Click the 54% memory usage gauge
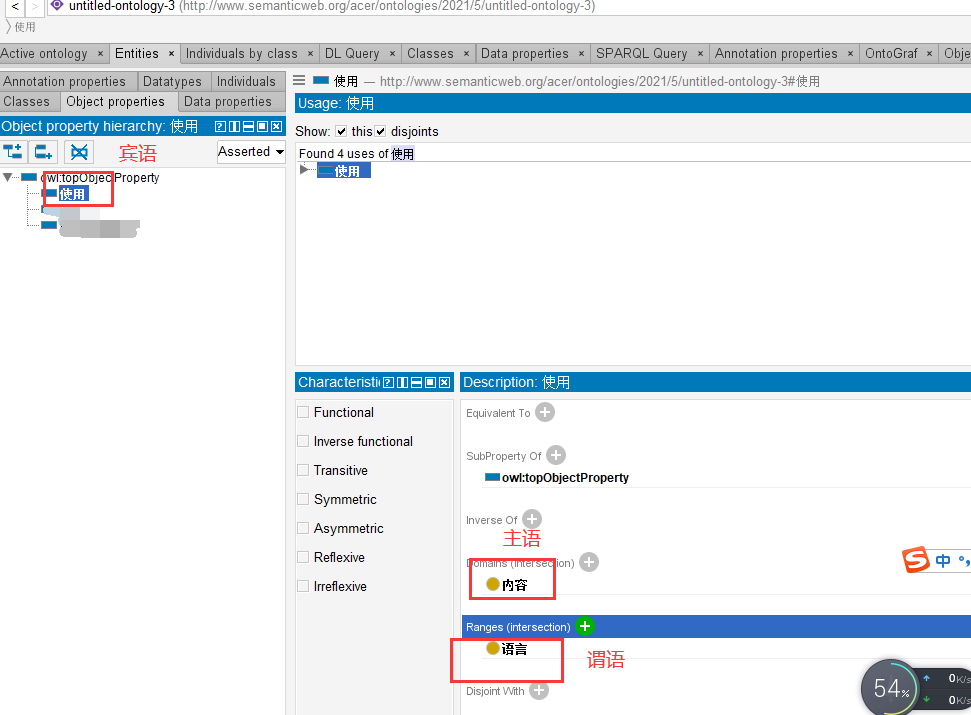The height and width of the screenshot is (715, 971). pos(890,688)
